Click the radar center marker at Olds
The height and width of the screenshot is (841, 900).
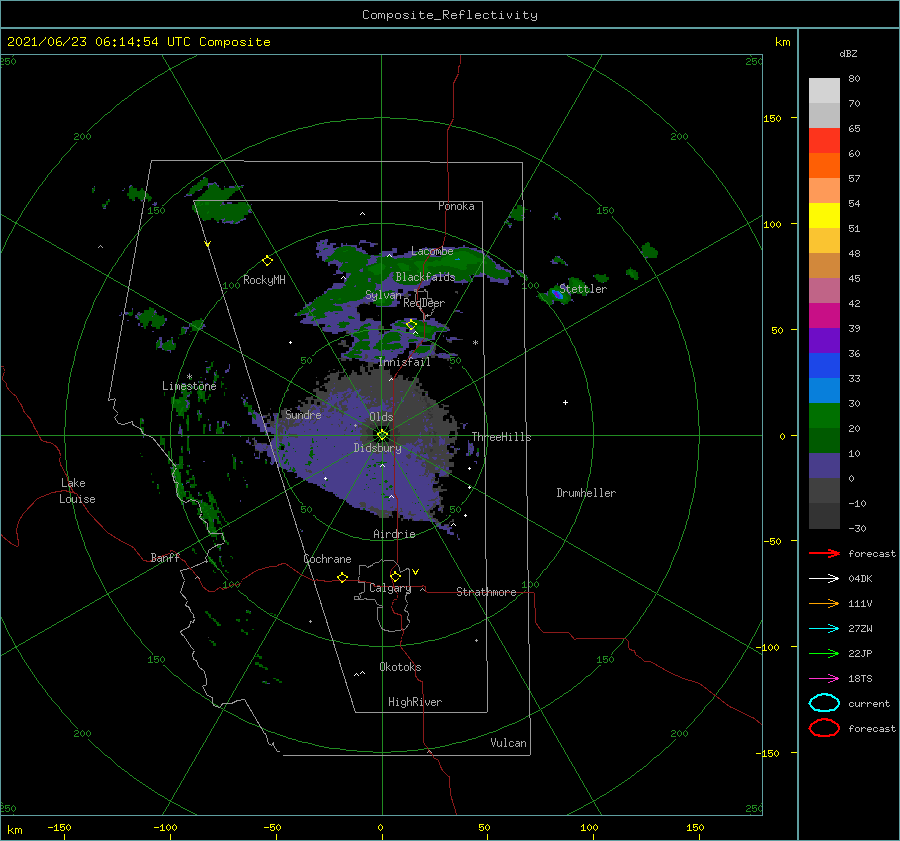(x=382, y=435)
